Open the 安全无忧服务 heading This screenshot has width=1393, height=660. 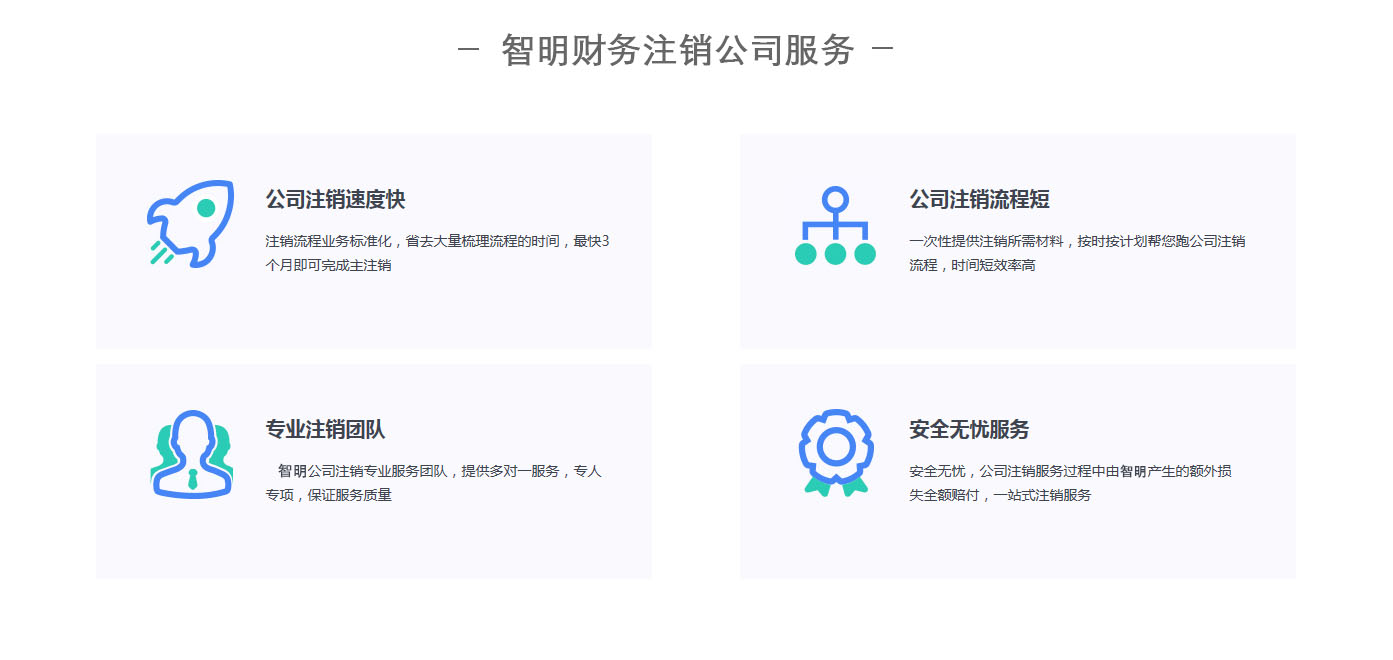[x=969, y=430]
